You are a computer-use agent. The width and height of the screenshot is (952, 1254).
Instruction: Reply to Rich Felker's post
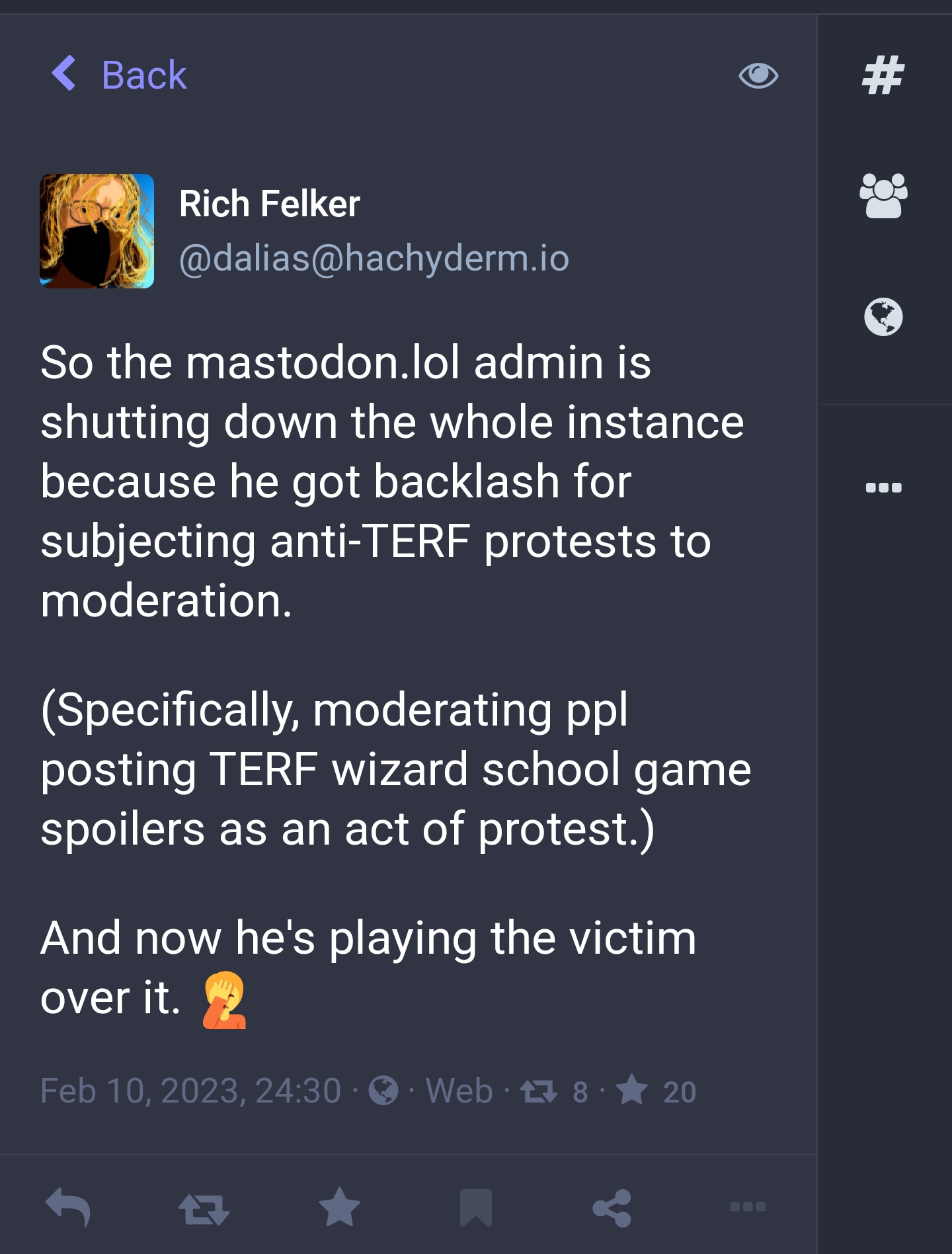click(68, 1207)
